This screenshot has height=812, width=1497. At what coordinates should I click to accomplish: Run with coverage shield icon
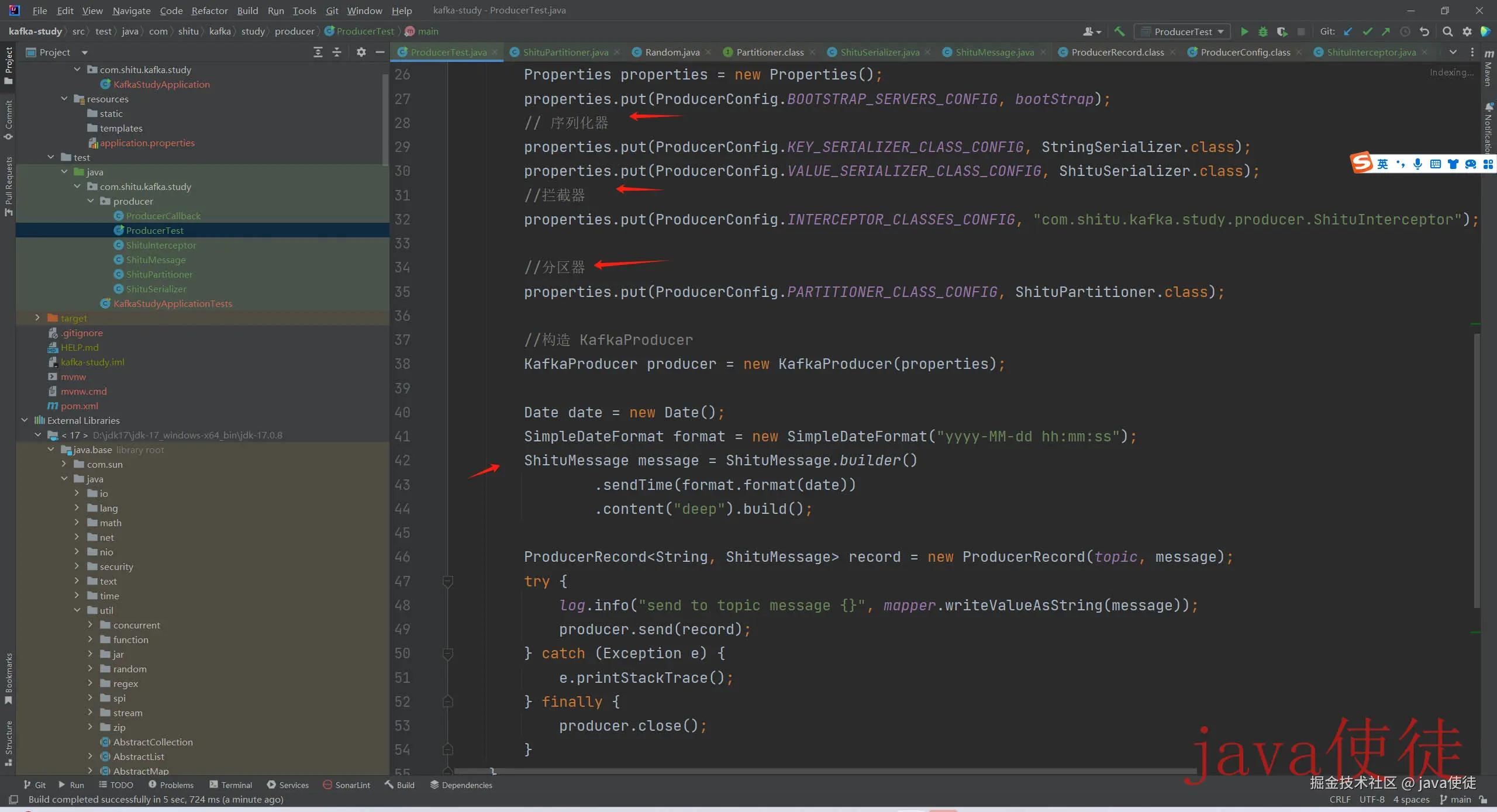(x=1282, y=32)
